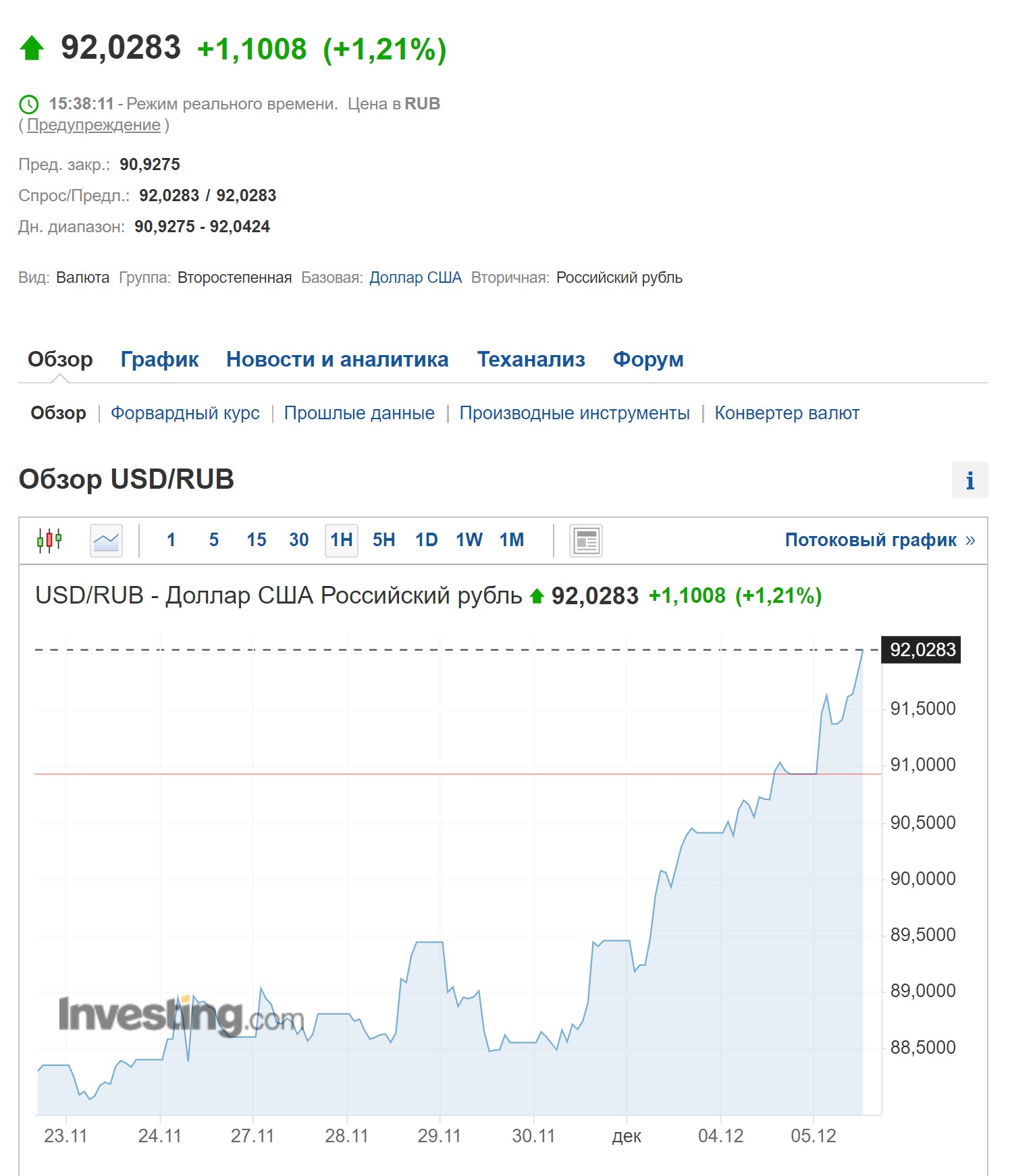Open the news overlay icon in chart toolbar
Screen dimensions: 1010x1176
[x=586, y=541]
